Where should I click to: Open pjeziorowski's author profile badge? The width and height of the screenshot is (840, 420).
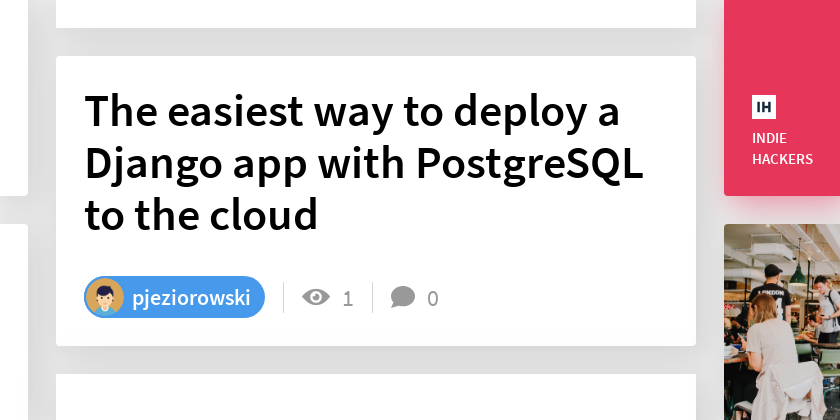coord(175,297)
